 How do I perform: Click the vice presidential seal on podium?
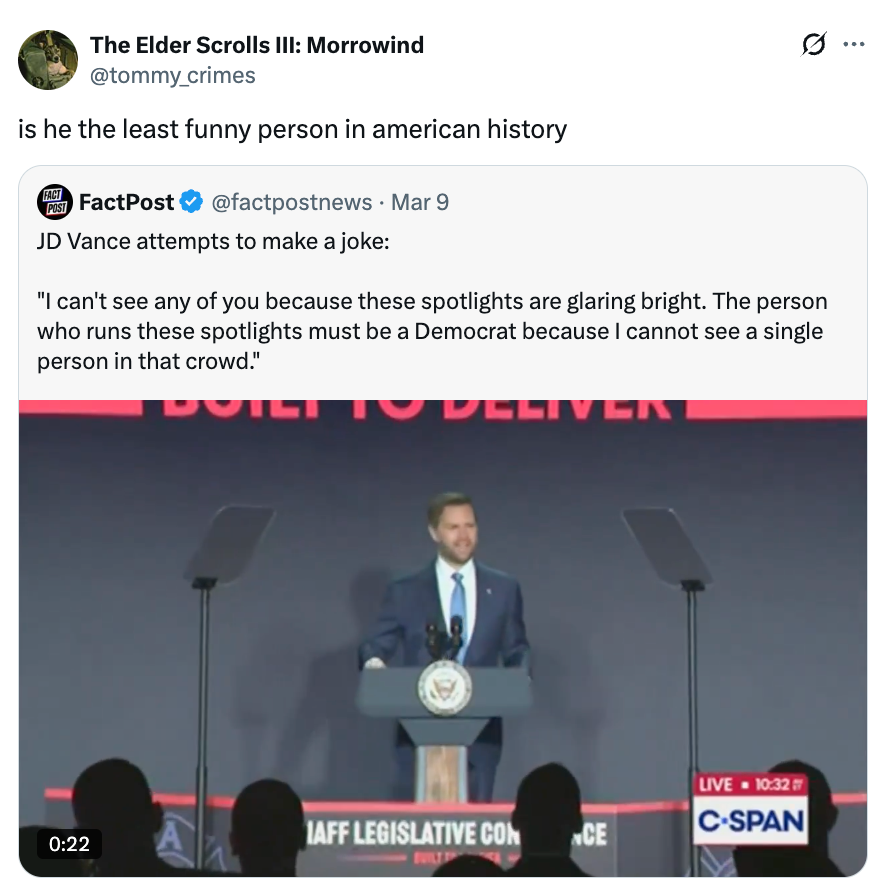(444, 688)
